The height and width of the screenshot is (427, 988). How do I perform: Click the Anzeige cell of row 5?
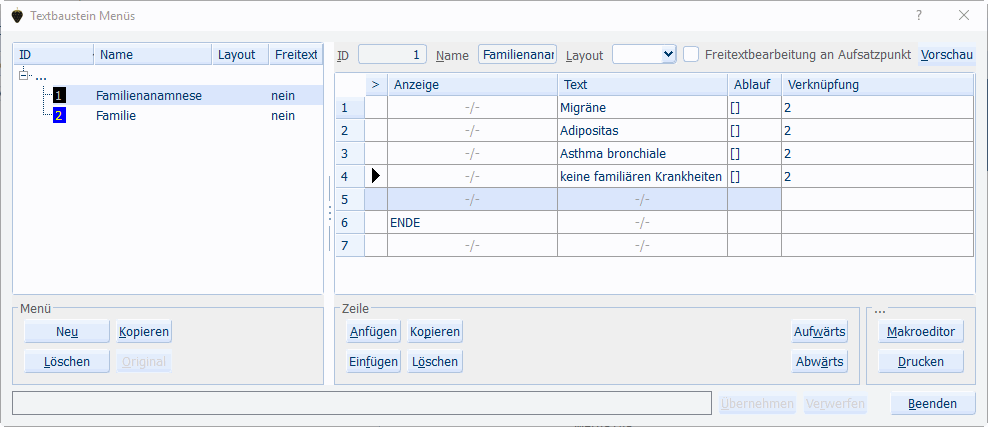pos(473,199)
